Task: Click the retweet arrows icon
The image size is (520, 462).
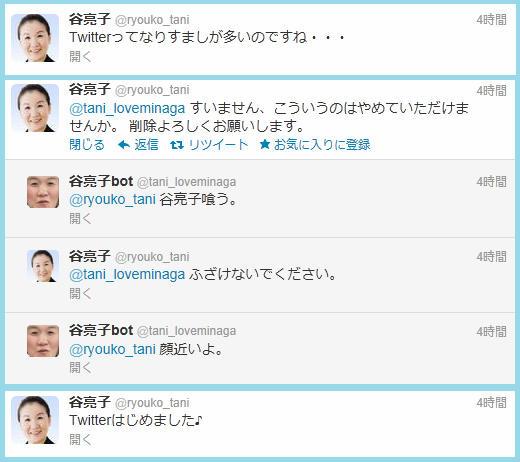Action: click(x=177, y=145)
